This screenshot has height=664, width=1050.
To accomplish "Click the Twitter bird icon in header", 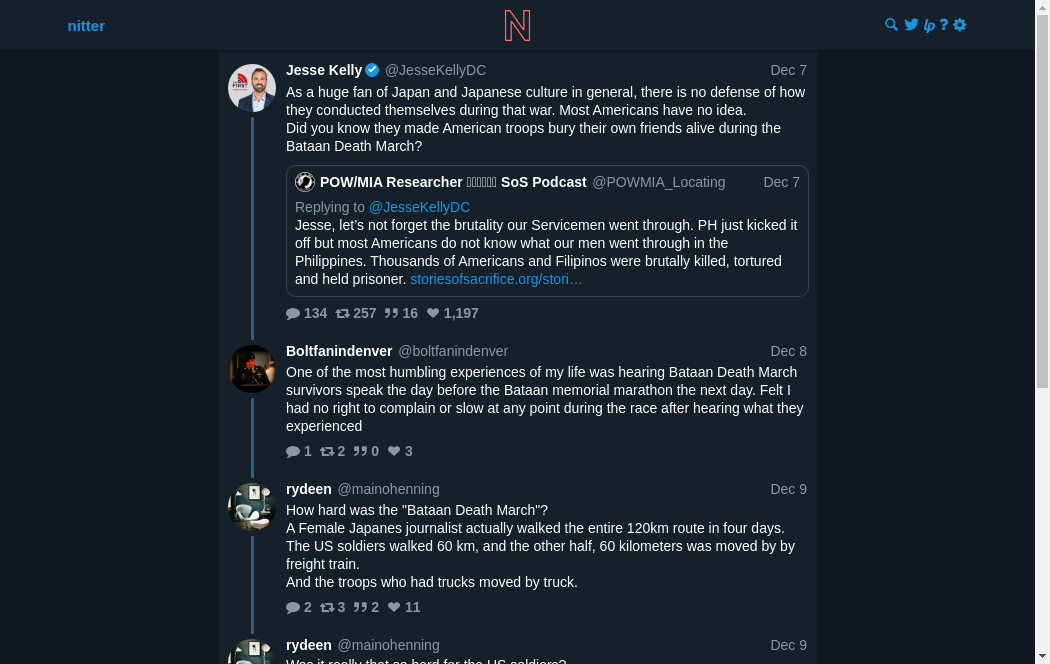I will pos(911,25).
